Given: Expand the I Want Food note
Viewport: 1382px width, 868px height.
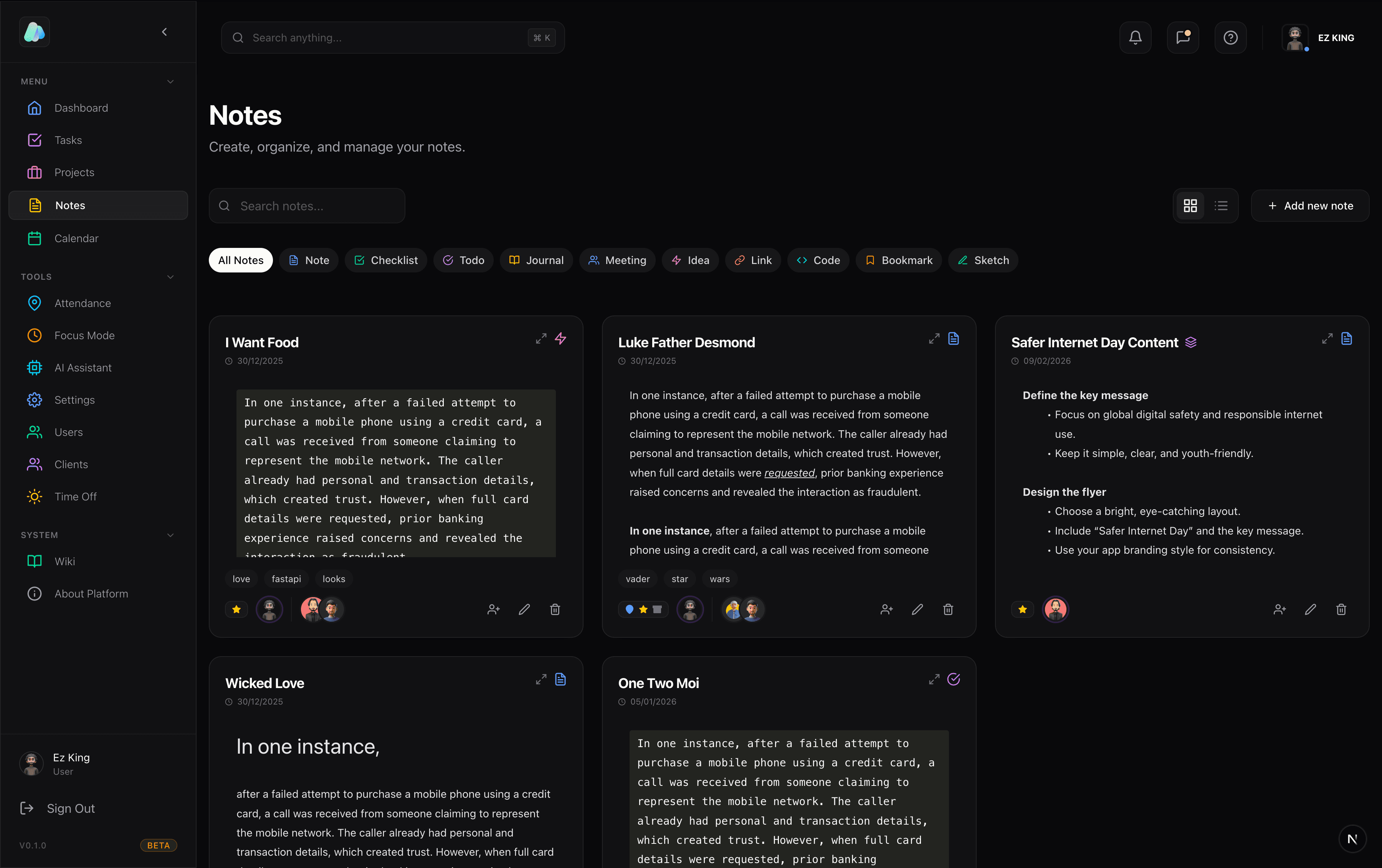Looking at the screenshot, I should click(x=541, y=339).
